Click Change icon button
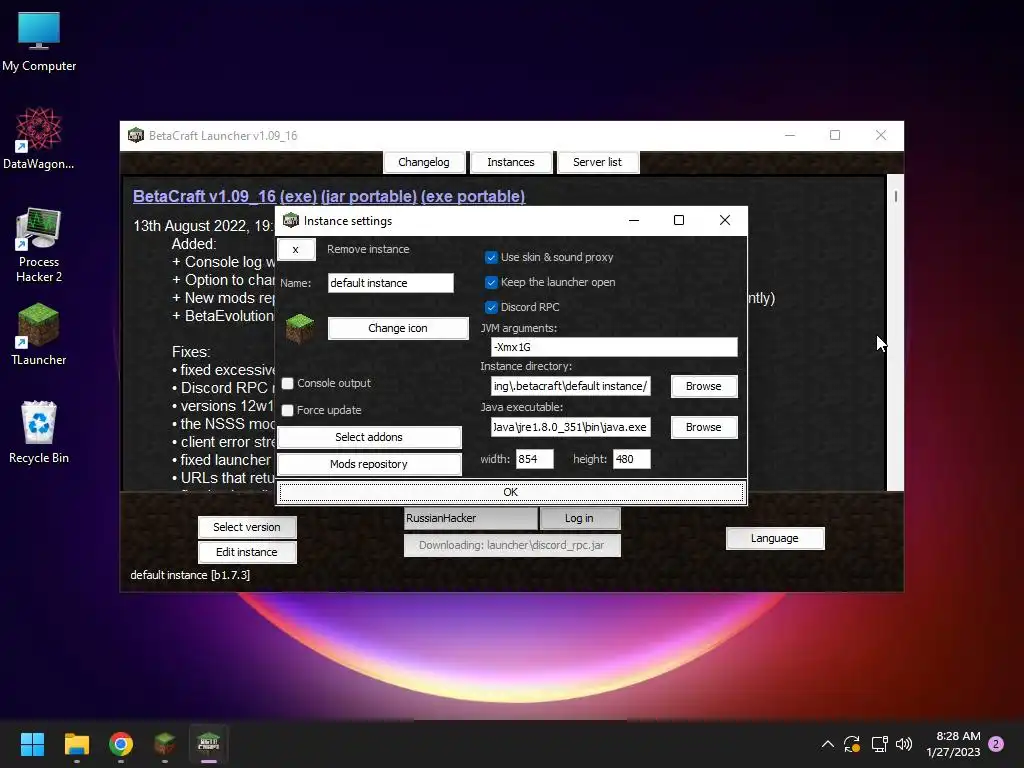The height and width of the screenshot is (768, 1024). (x=398, y=328)
